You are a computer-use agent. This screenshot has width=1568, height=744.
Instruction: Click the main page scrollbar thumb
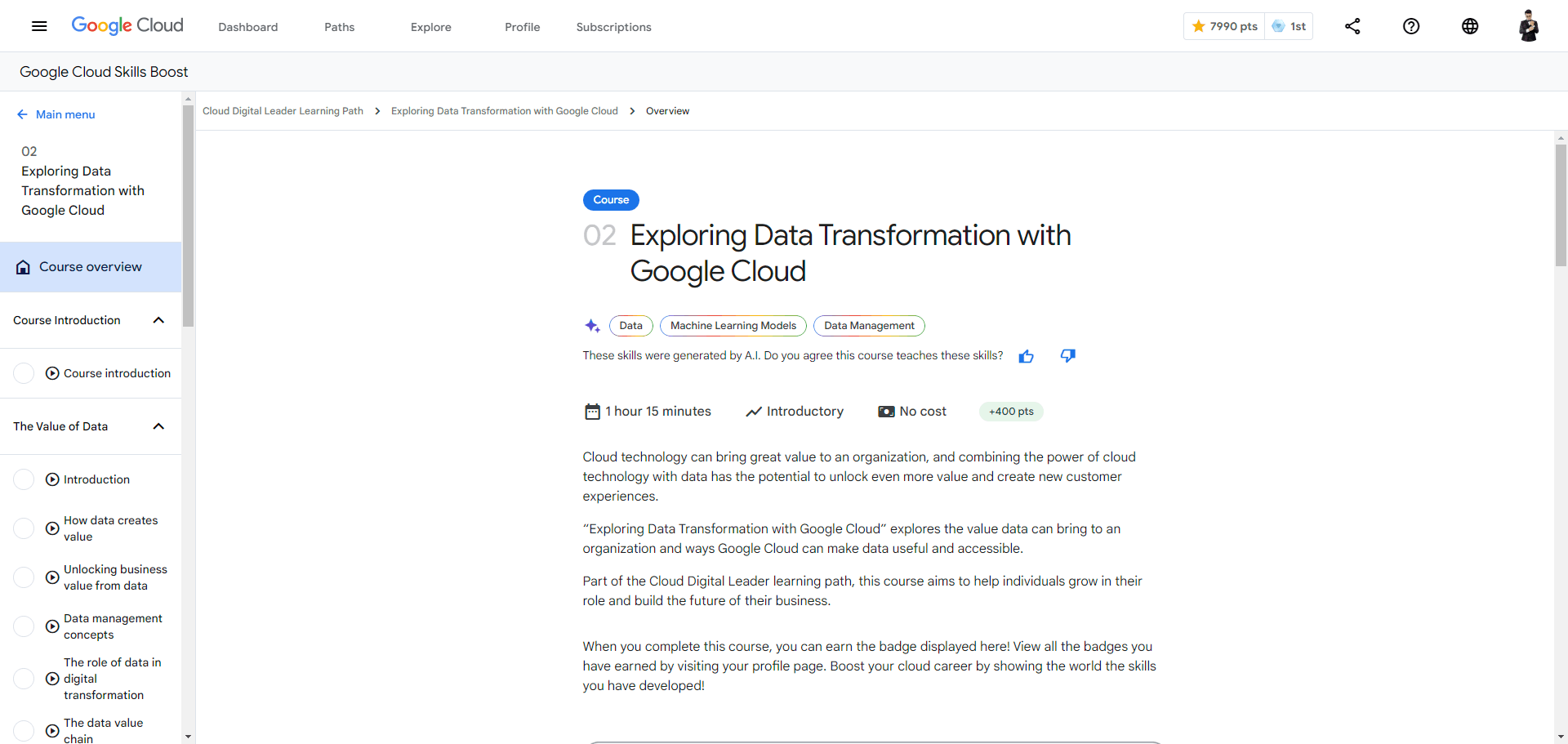1561,206
